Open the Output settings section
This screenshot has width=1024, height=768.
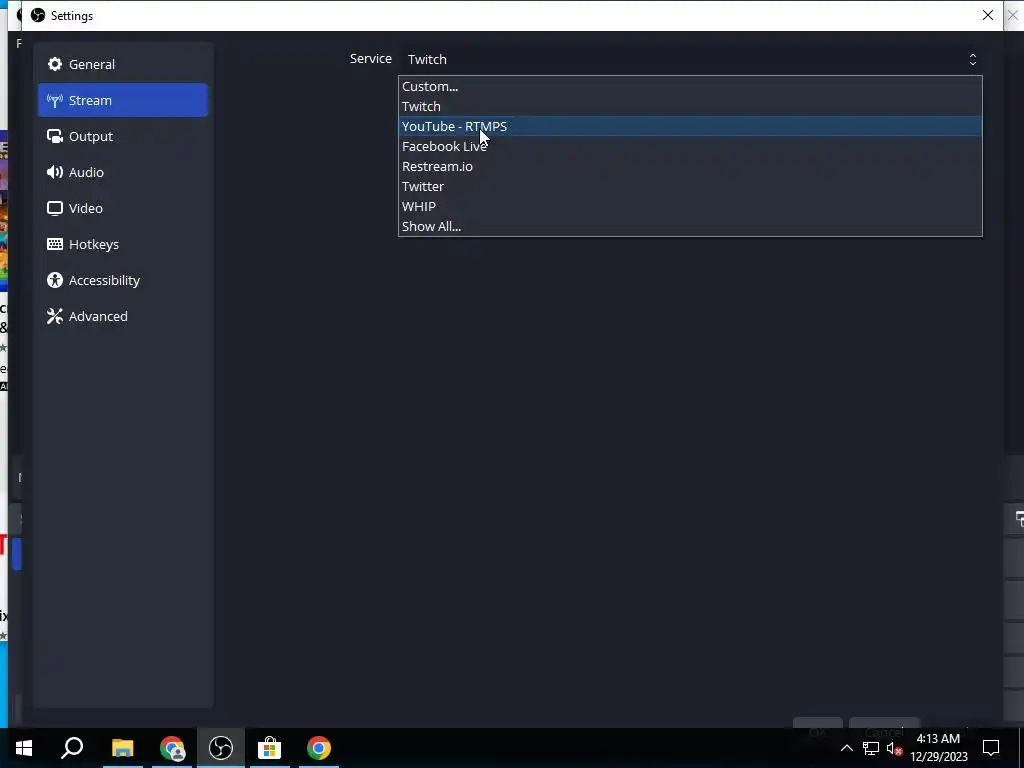coord(123,136)
